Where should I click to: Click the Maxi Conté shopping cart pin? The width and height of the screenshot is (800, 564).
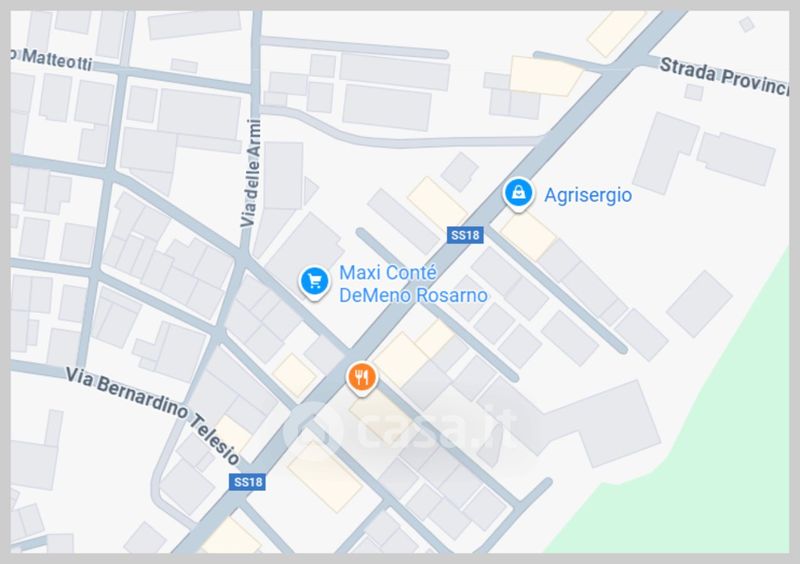[x=314, y=282]
